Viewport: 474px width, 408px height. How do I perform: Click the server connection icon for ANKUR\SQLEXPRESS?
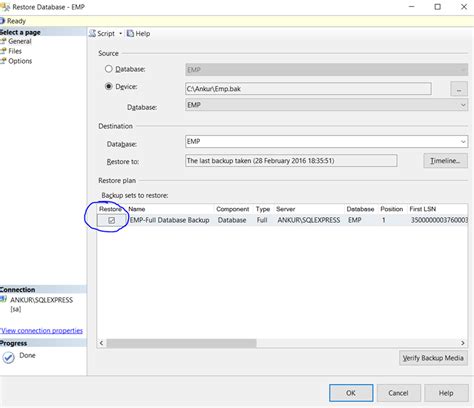pyautogui.click(x=3, y=299)
